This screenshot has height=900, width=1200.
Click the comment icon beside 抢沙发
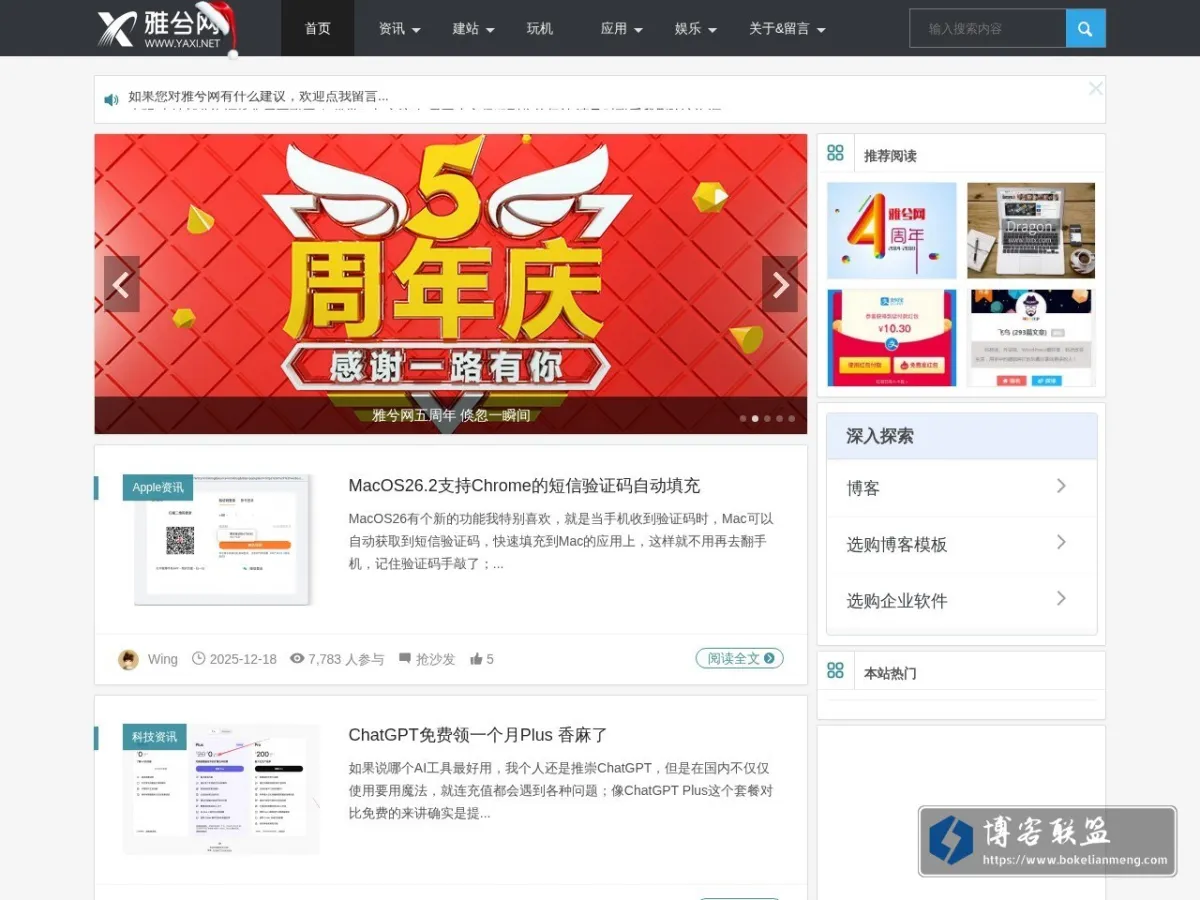point(405,658)
